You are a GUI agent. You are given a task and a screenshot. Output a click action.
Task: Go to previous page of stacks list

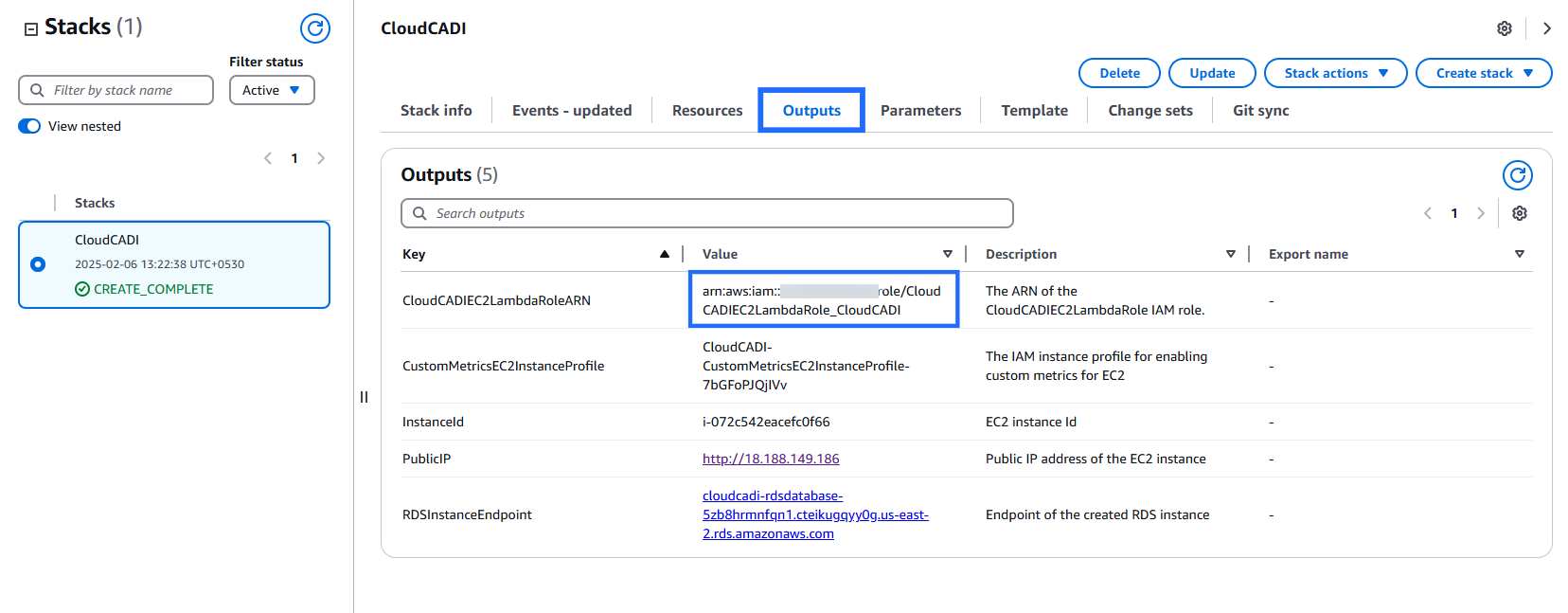pos(268,158)
